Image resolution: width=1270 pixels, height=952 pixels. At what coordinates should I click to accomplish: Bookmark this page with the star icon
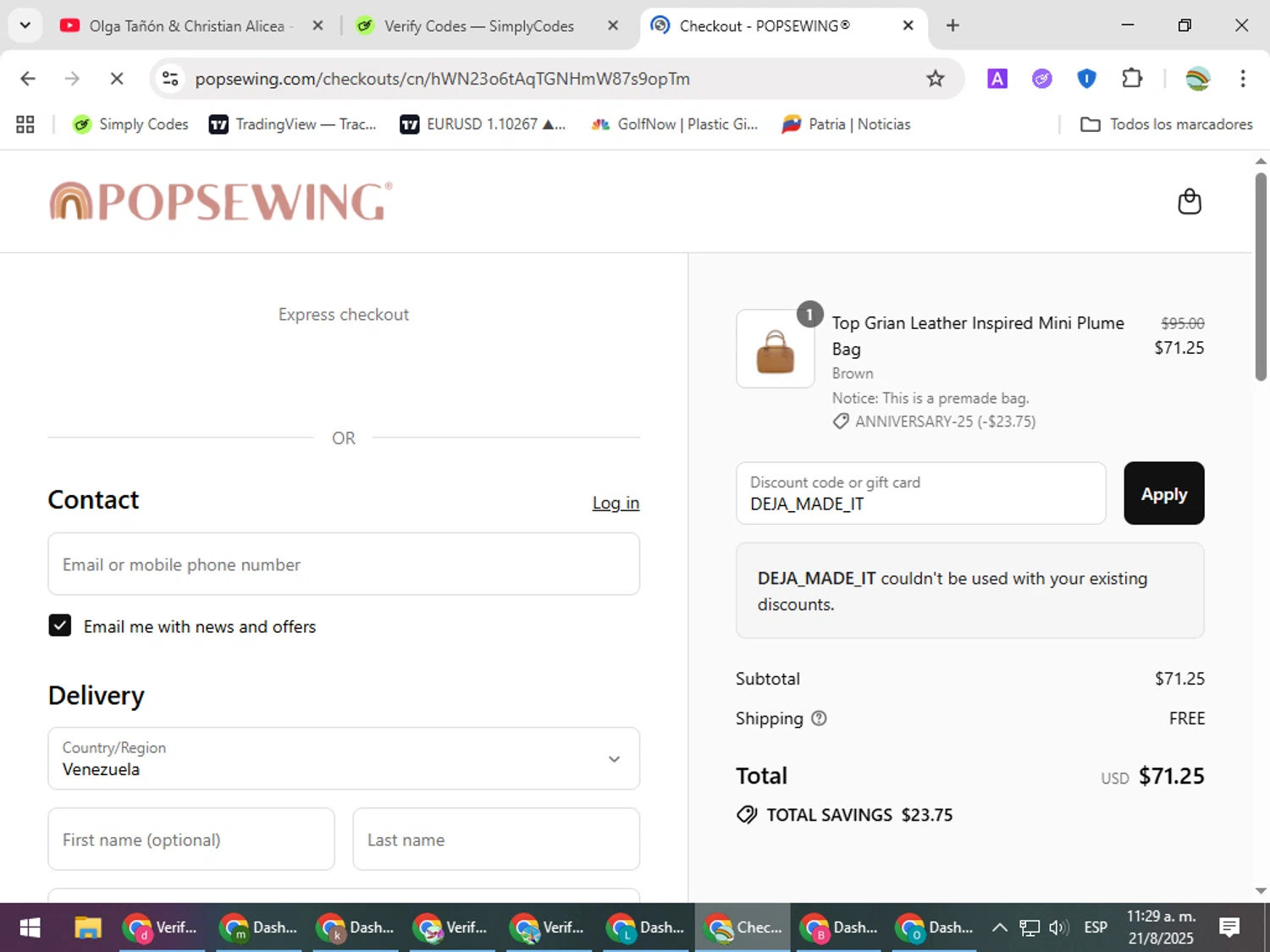935,79
